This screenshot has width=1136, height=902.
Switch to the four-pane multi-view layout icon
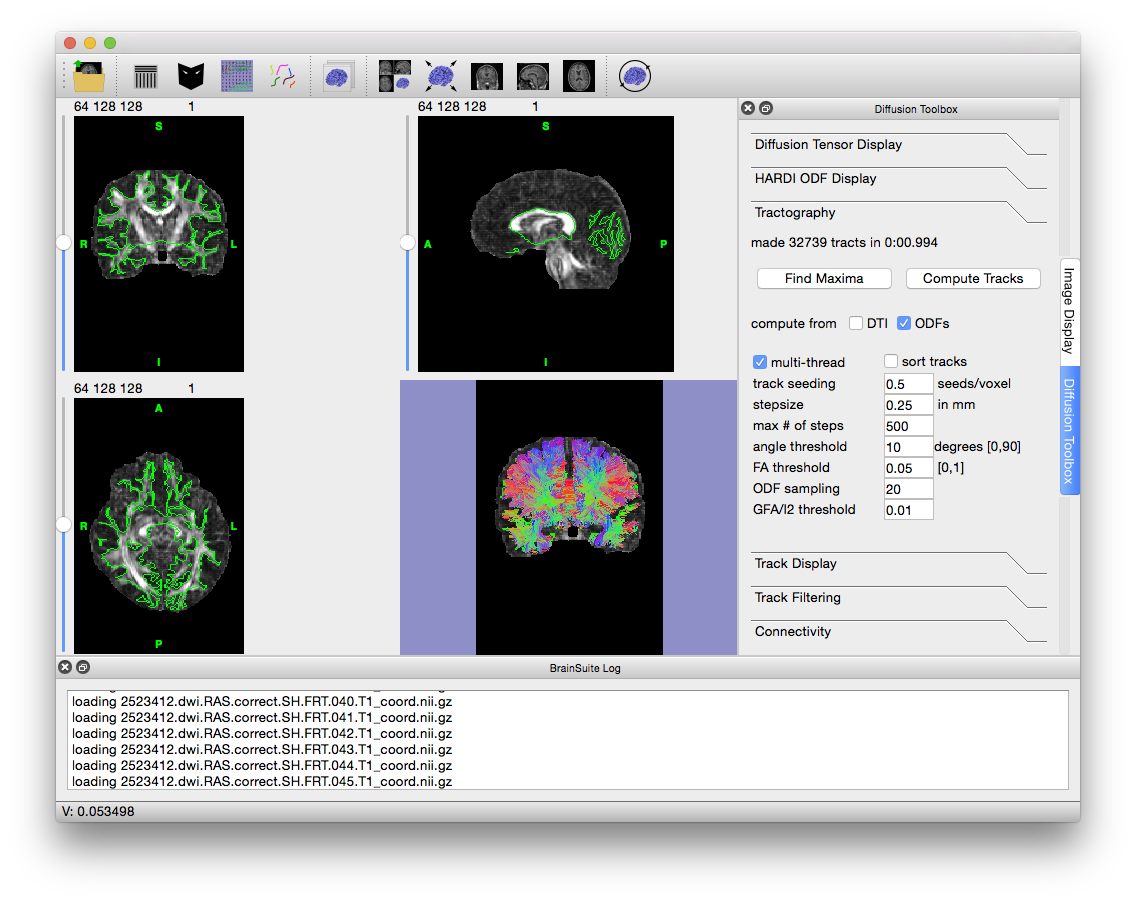(394, 76)
